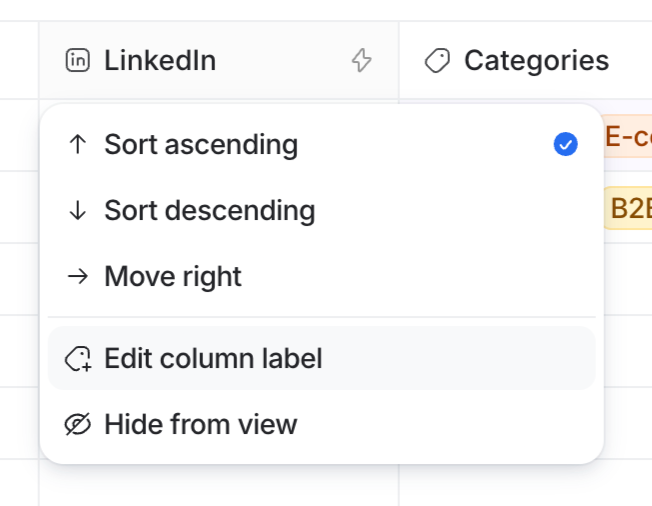Click the crossed-out eye icon

coord(77,425)
